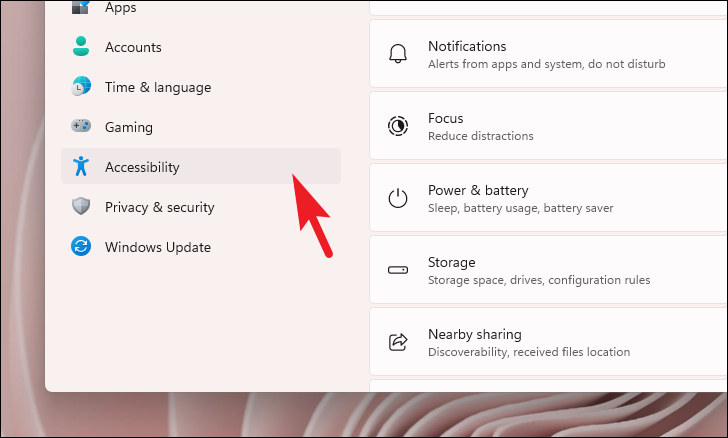
Task: Click the Nearby sharing icon
Action: (x=398, y=342)
